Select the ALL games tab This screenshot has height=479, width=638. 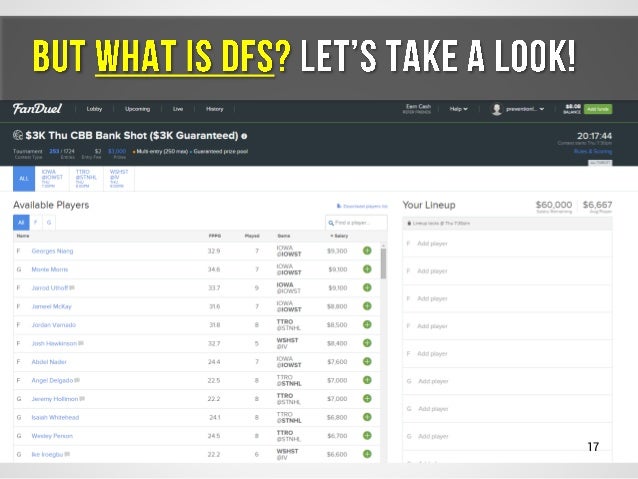(x=24, y=178)
